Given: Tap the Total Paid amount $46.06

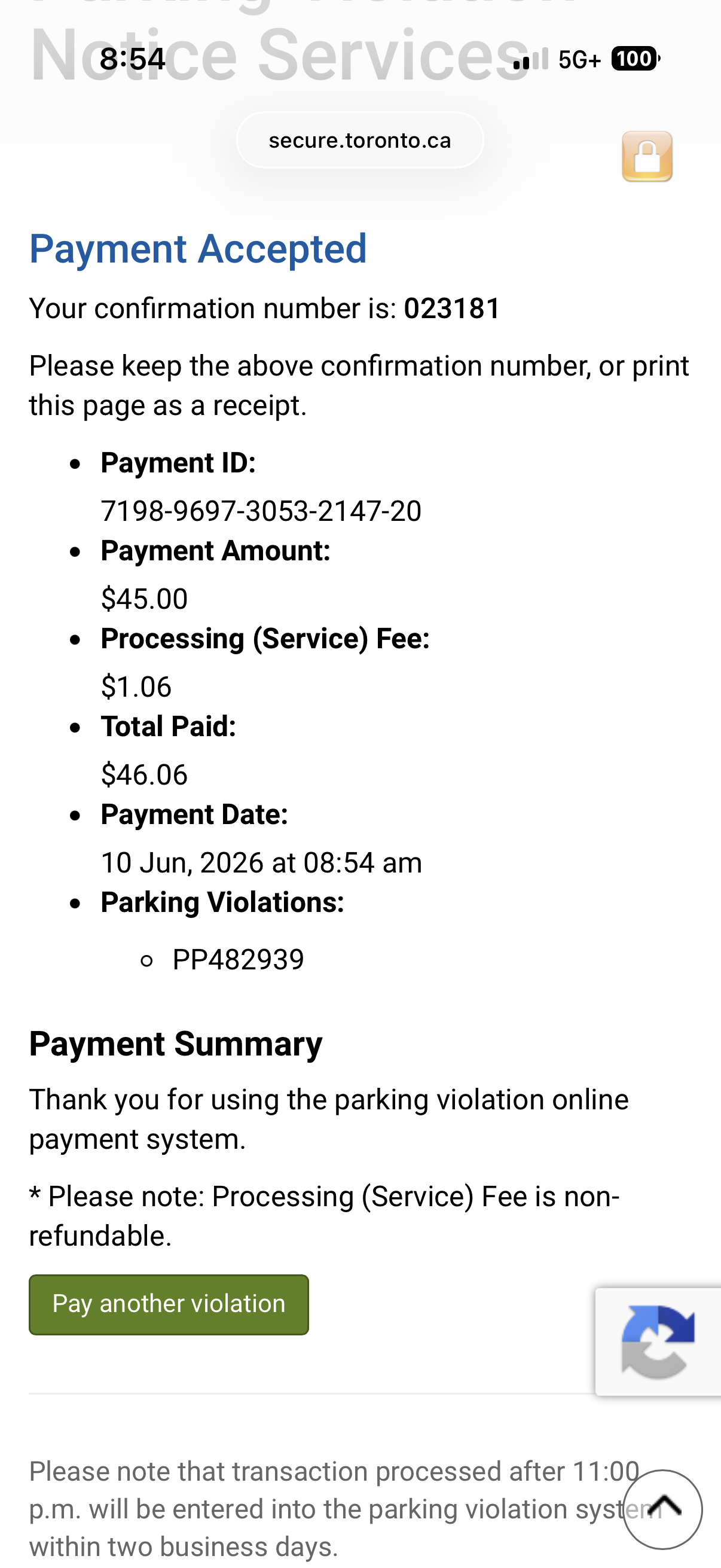Looking at the screenshot, I should pyautogui.click(x=144, y=775).
